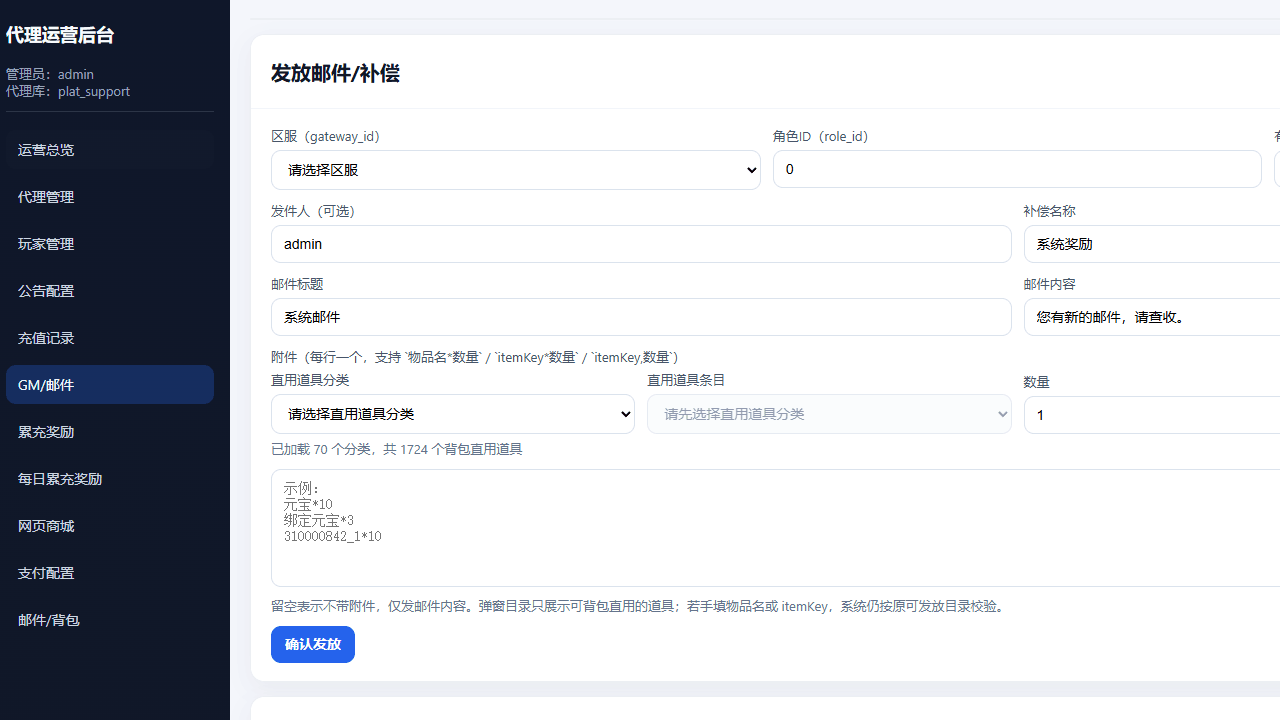
Task: Go to 公告配置 page
Action: click(x=46, y=291)
